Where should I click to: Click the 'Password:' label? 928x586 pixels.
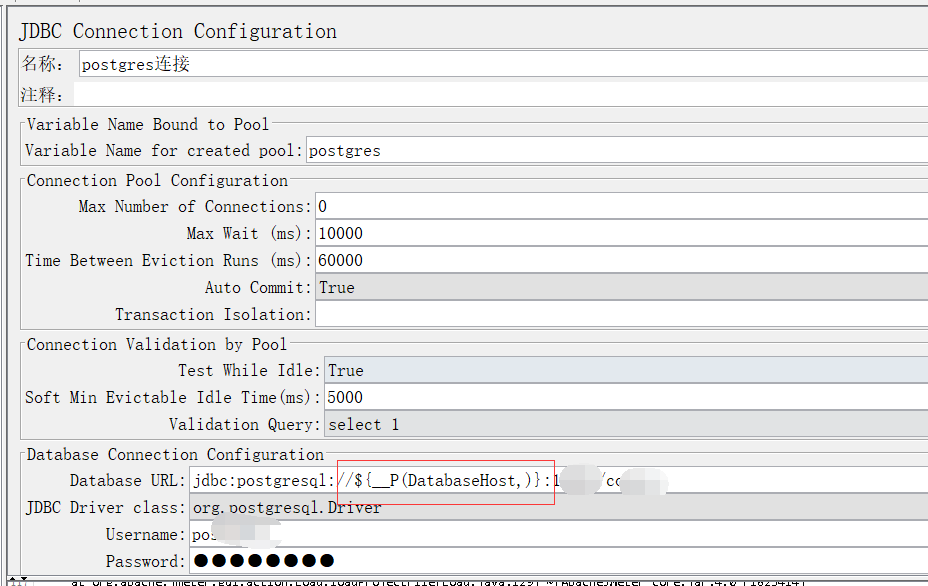(146, 561)
